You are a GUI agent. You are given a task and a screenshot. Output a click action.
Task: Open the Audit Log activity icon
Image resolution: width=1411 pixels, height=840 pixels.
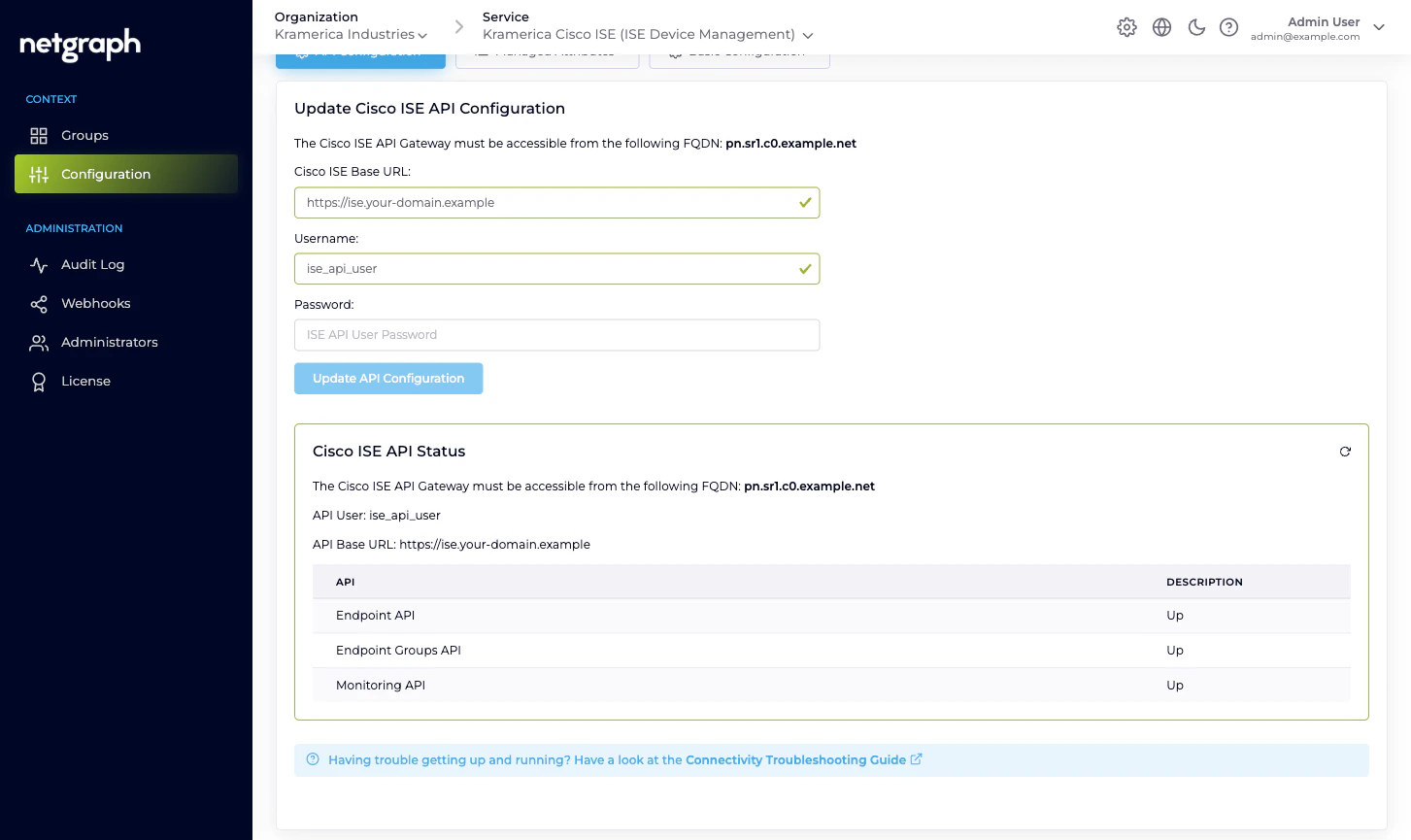pyautogui.click(x=39, y=264)
